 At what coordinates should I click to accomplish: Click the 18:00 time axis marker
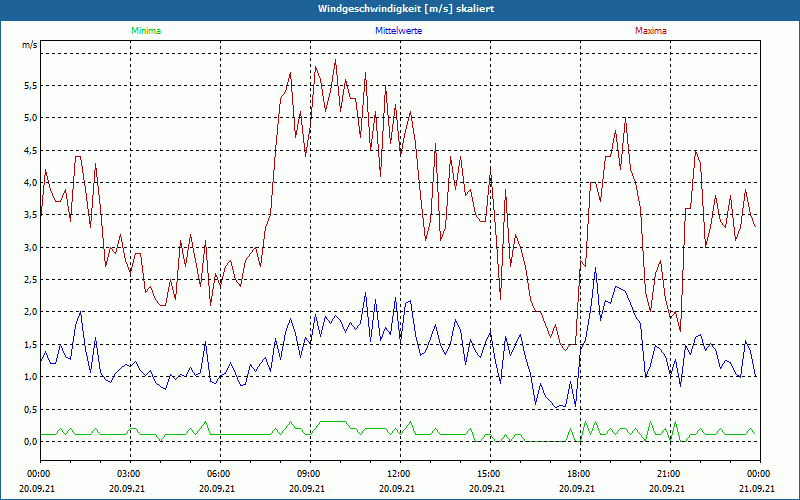pyautogui.click(x=578, y=474)
